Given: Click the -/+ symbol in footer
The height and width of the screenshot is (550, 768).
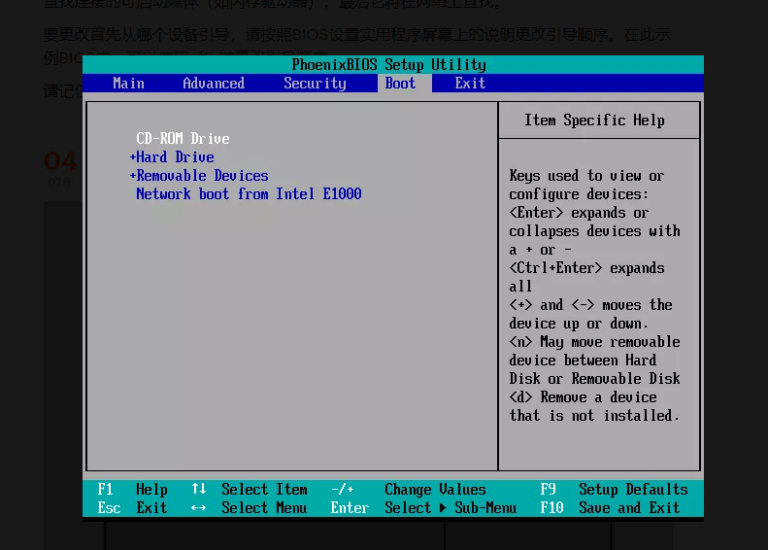Looking at the screenshot, I should point(342,489).
